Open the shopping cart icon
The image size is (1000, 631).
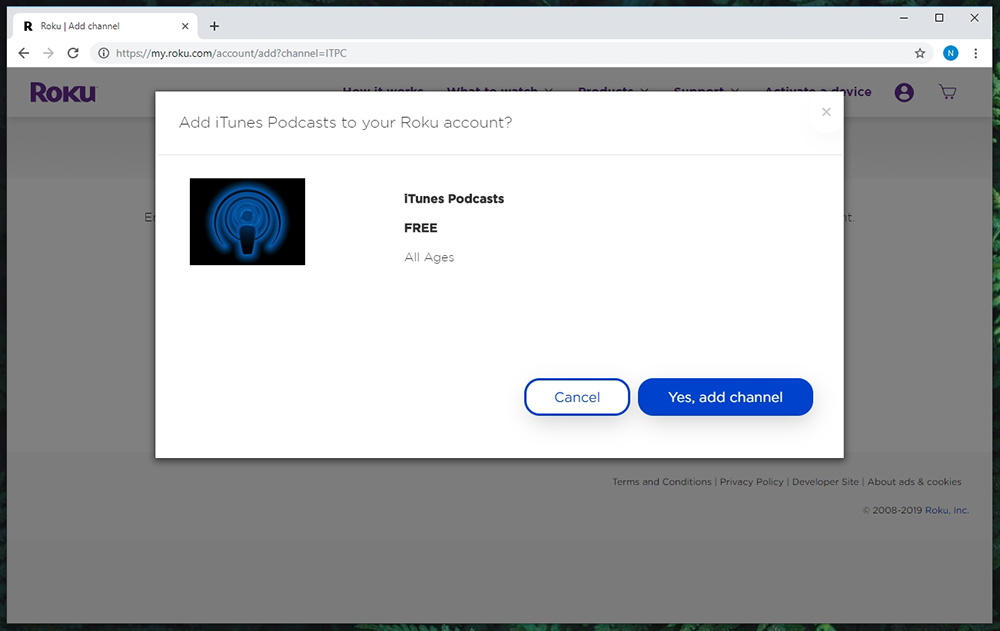pyautogui.click(x=948, y=92)
